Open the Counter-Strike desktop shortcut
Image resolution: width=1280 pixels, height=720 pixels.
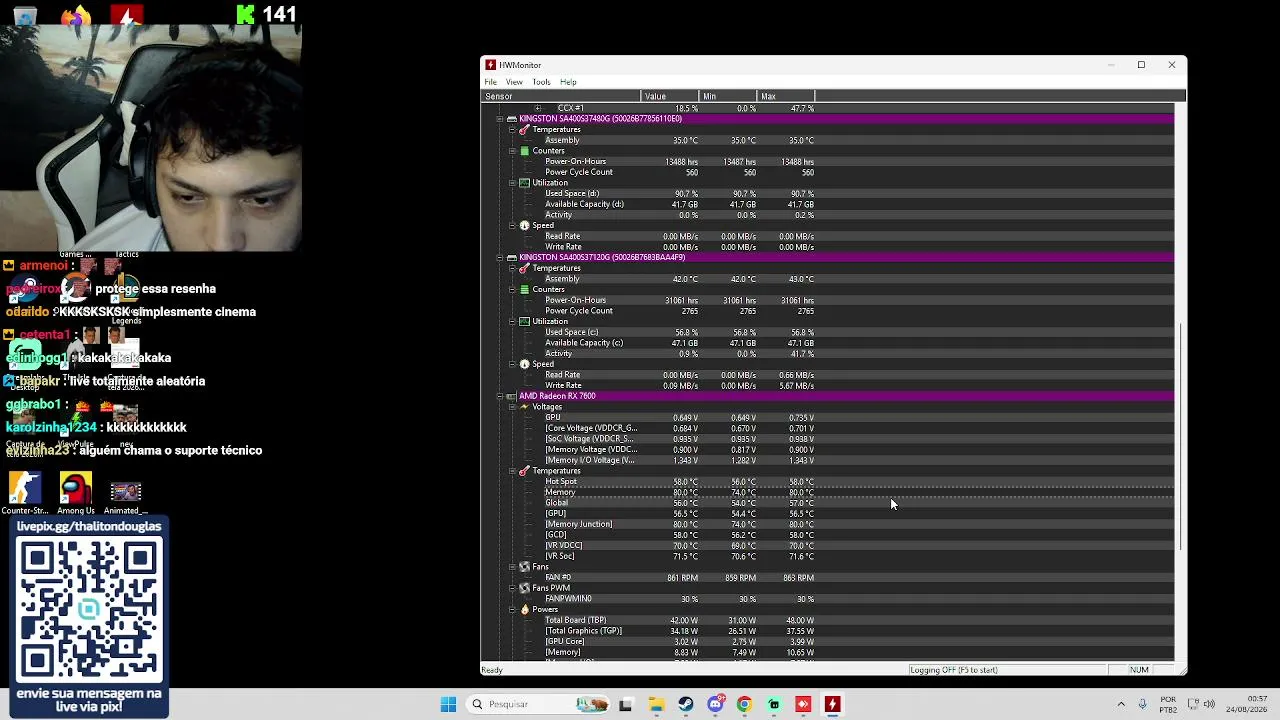coord(25,494)
